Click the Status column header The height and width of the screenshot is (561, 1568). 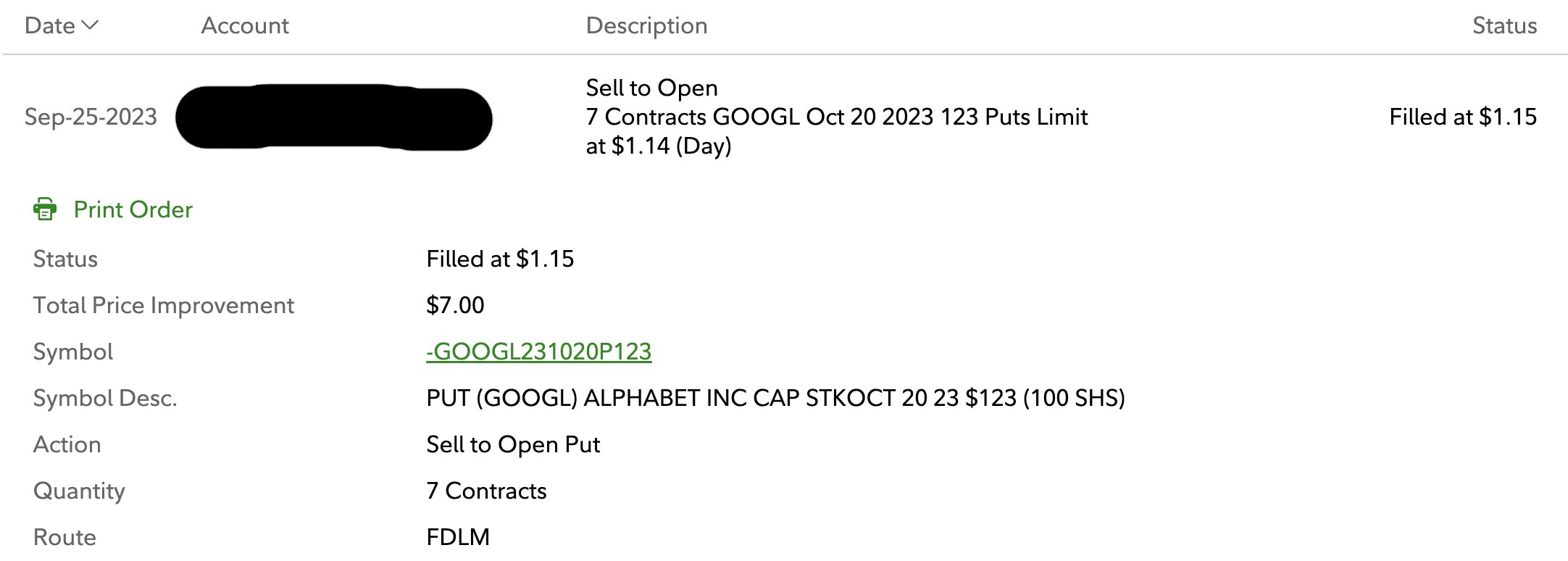[x=1504, y=25]
